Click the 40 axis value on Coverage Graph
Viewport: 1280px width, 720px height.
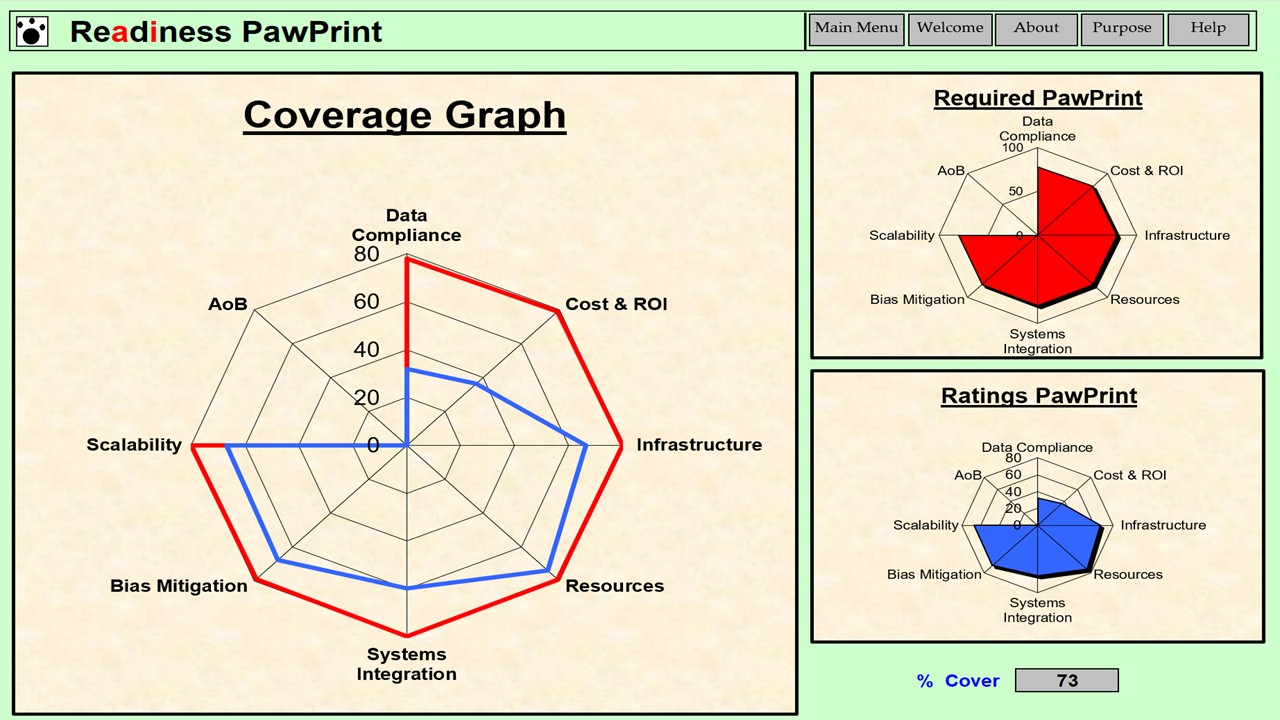point(367,350)
